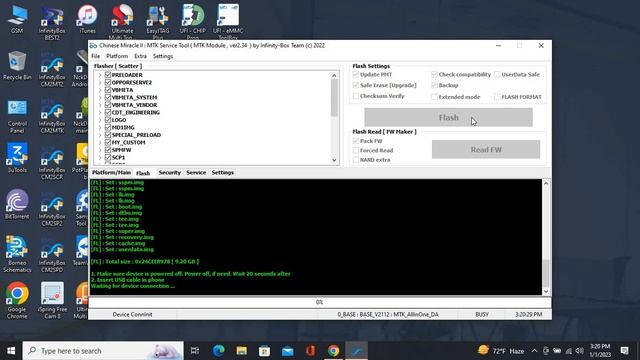
Task: Expand VBMETA_VENDOR tree node
Action: (x=100, y=105)
